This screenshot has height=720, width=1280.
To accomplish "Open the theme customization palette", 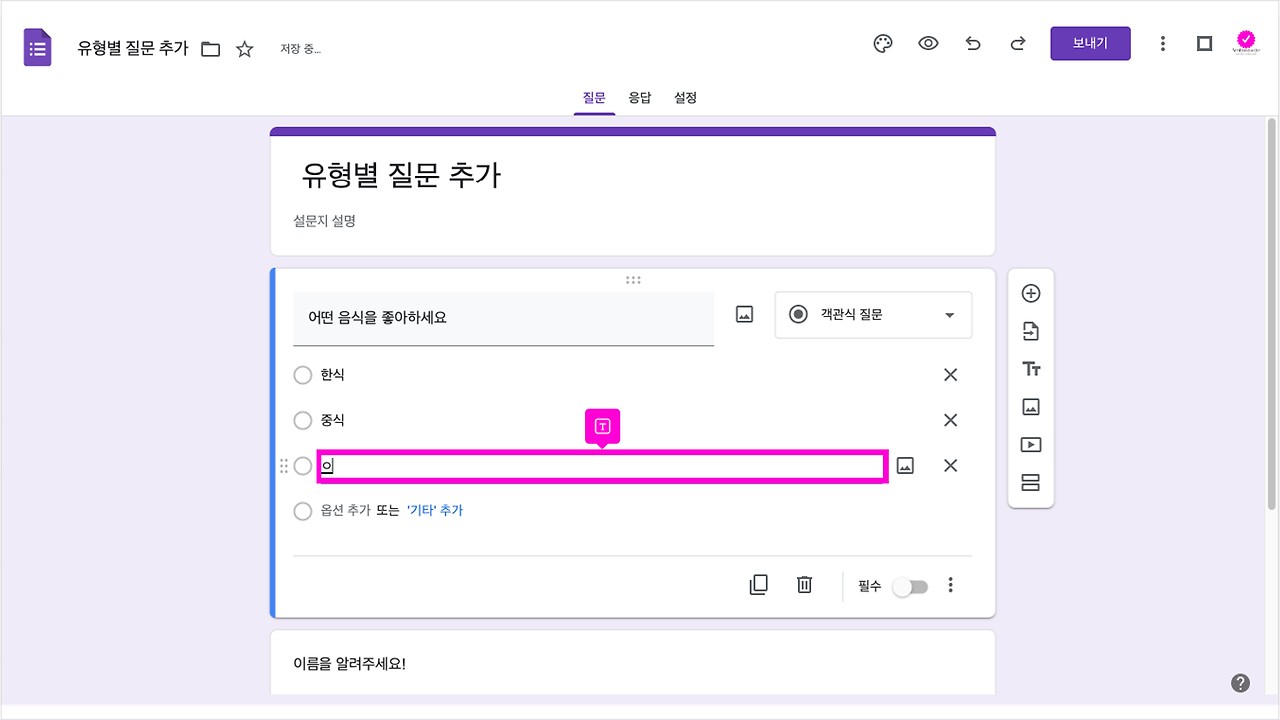I will pyautogui.click(x=881, y=43).
